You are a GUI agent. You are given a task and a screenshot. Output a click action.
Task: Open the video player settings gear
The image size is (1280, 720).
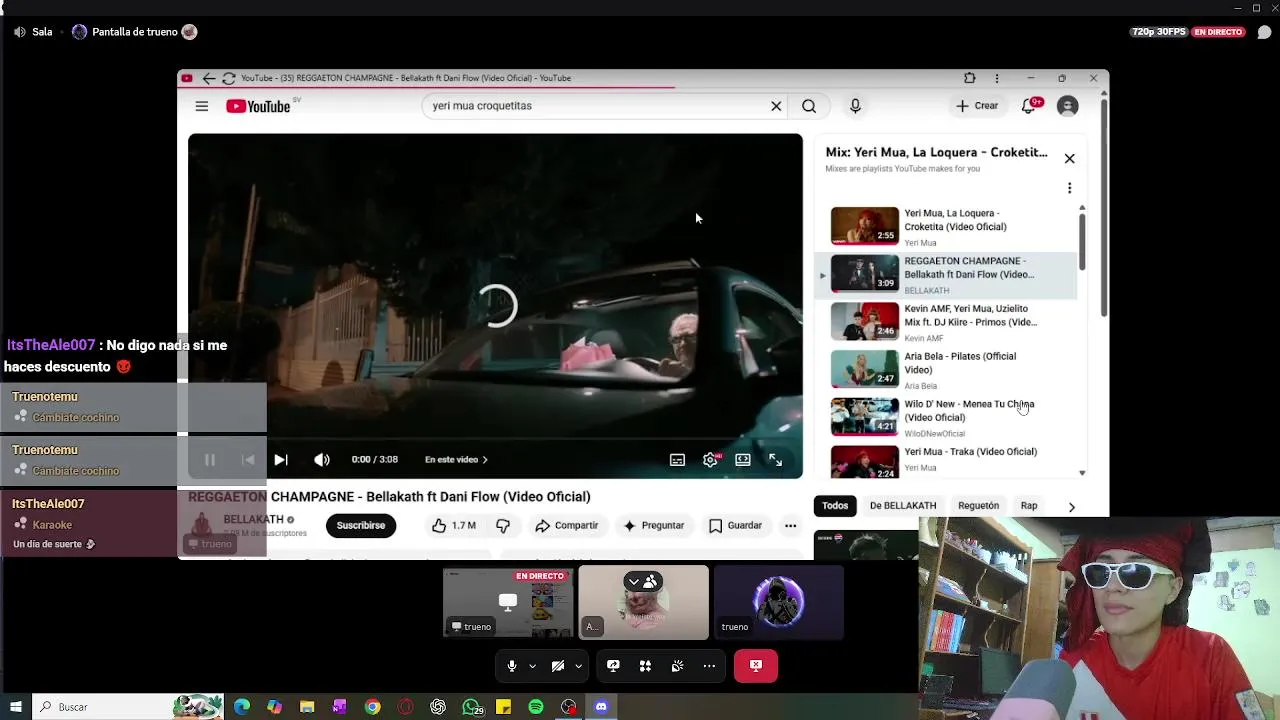710,460
